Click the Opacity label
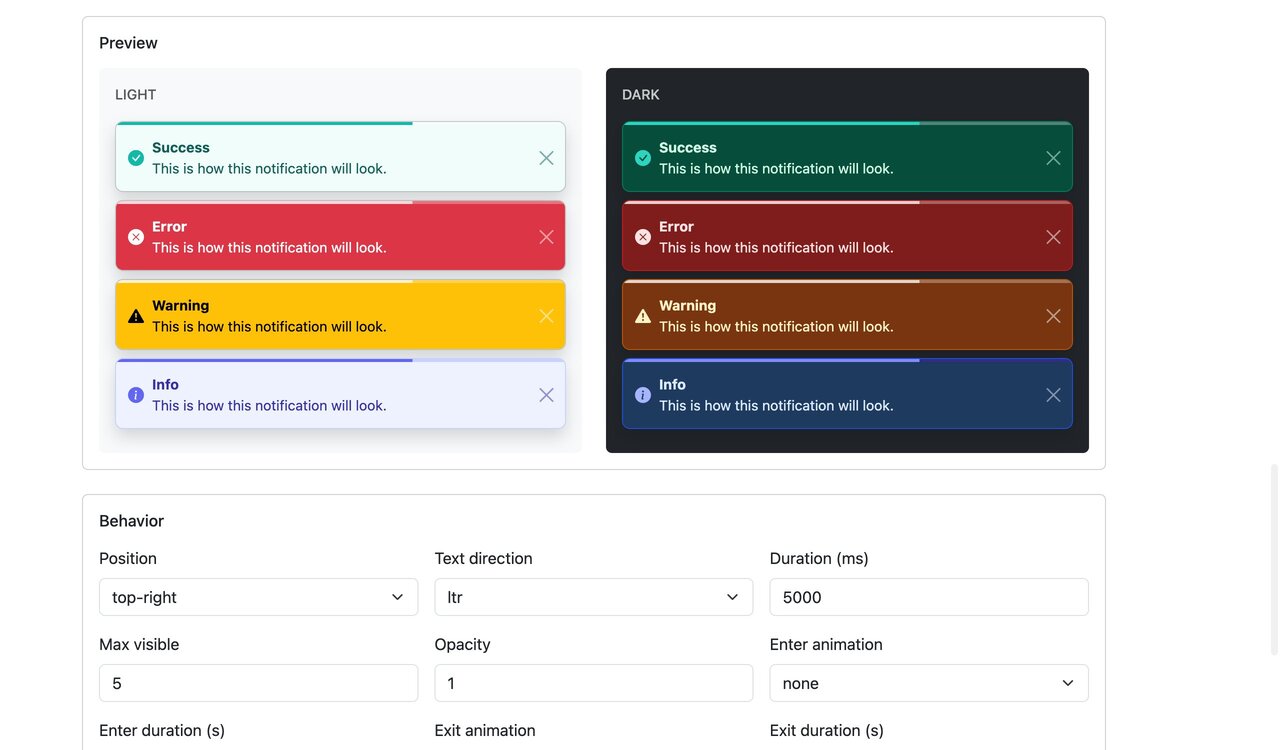1280x750 pixels. tap(463, 644)
